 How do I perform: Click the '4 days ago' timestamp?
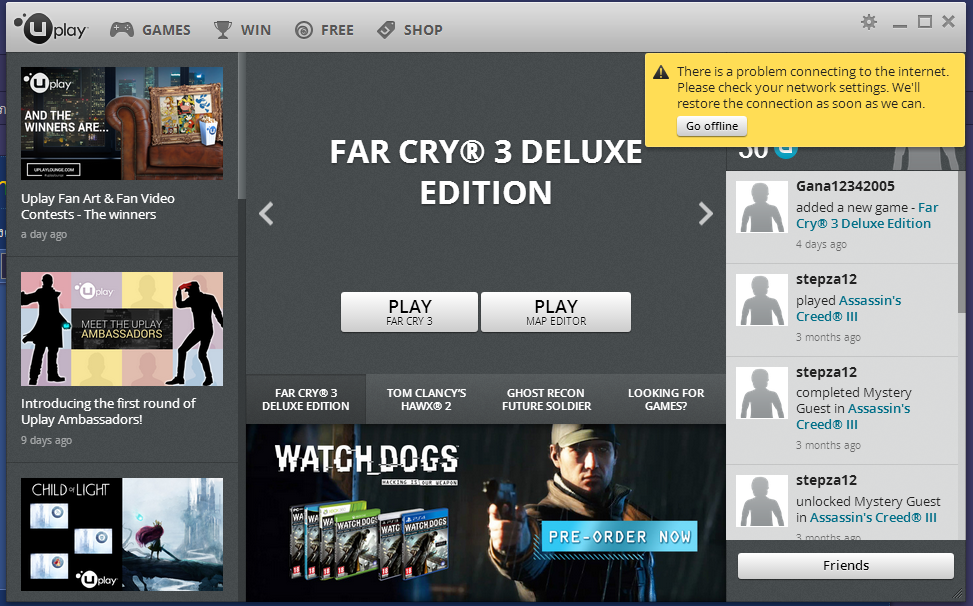coord(822,244)
